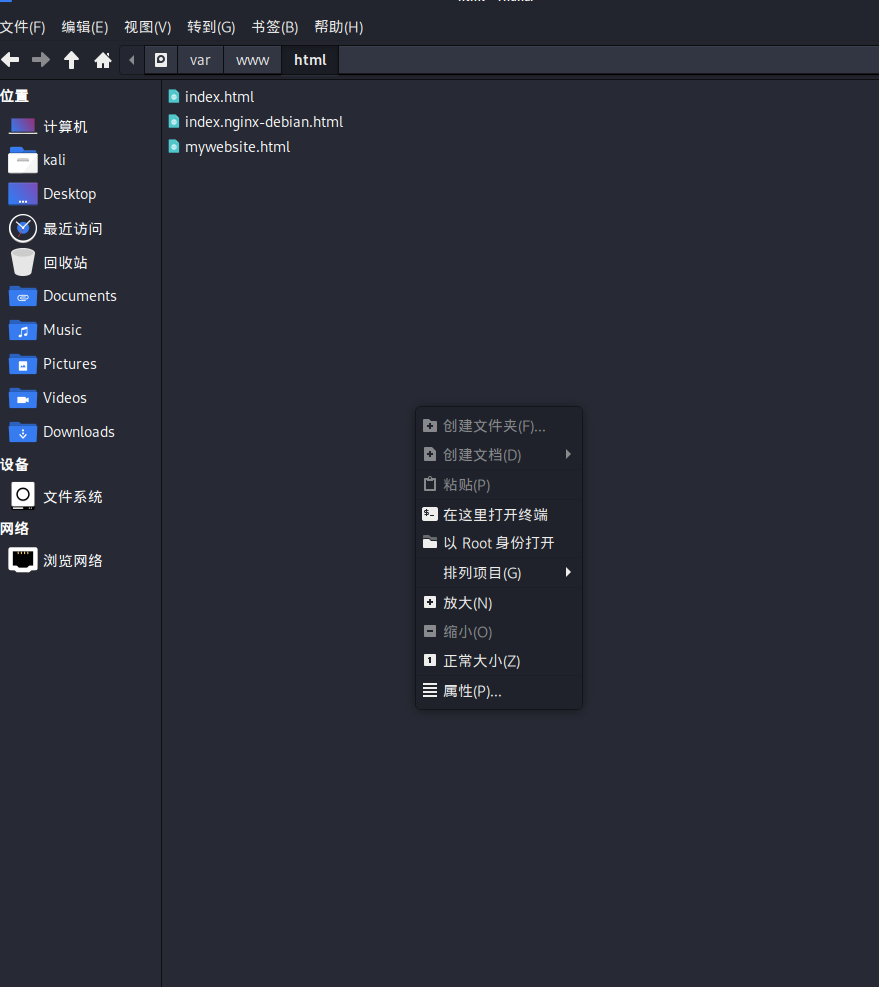Choose 创建文件夹(F)... in context menu
This screenshot has height=987, width=879.
click(x=499, y=426)
